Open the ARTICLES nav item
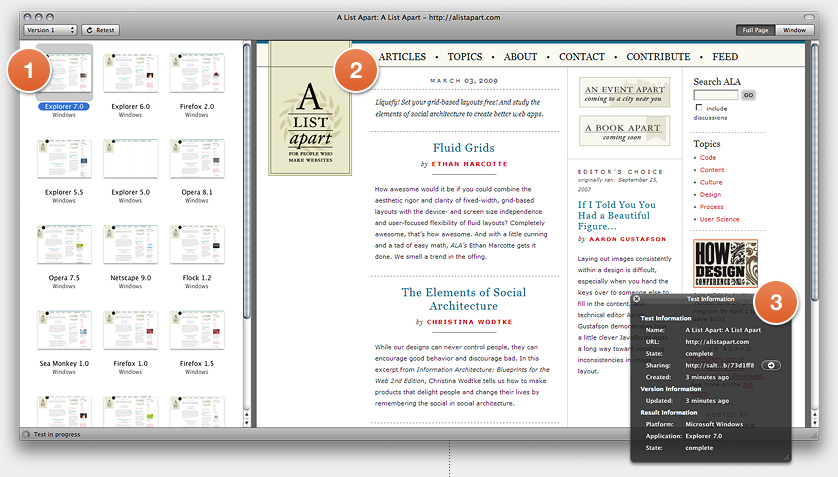838x477 pixels. 402,57
